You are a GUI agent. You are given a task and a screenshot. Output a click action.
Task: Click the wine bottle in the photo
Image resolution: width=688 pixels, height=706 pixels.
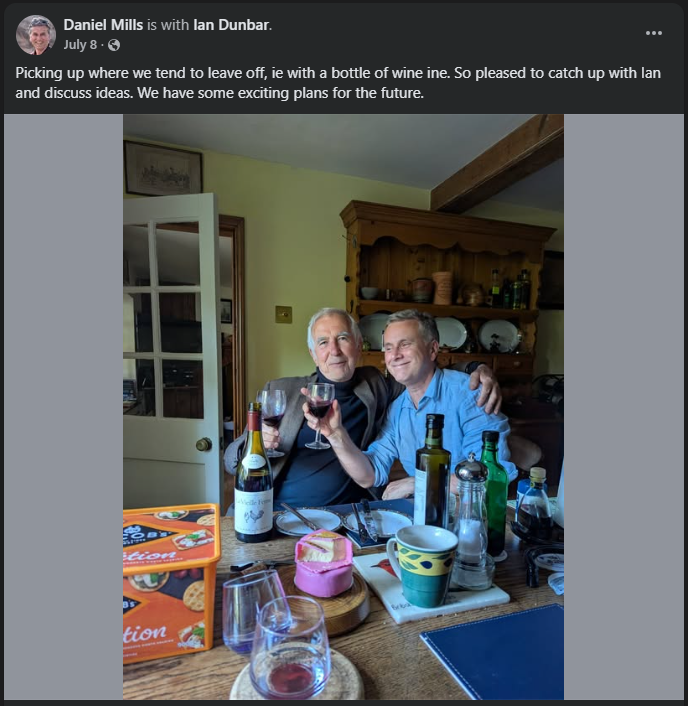coord(253,480)
